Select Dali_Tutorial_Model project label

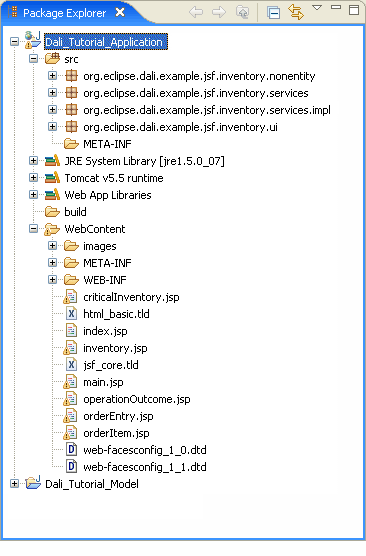[x=92, y=484]
